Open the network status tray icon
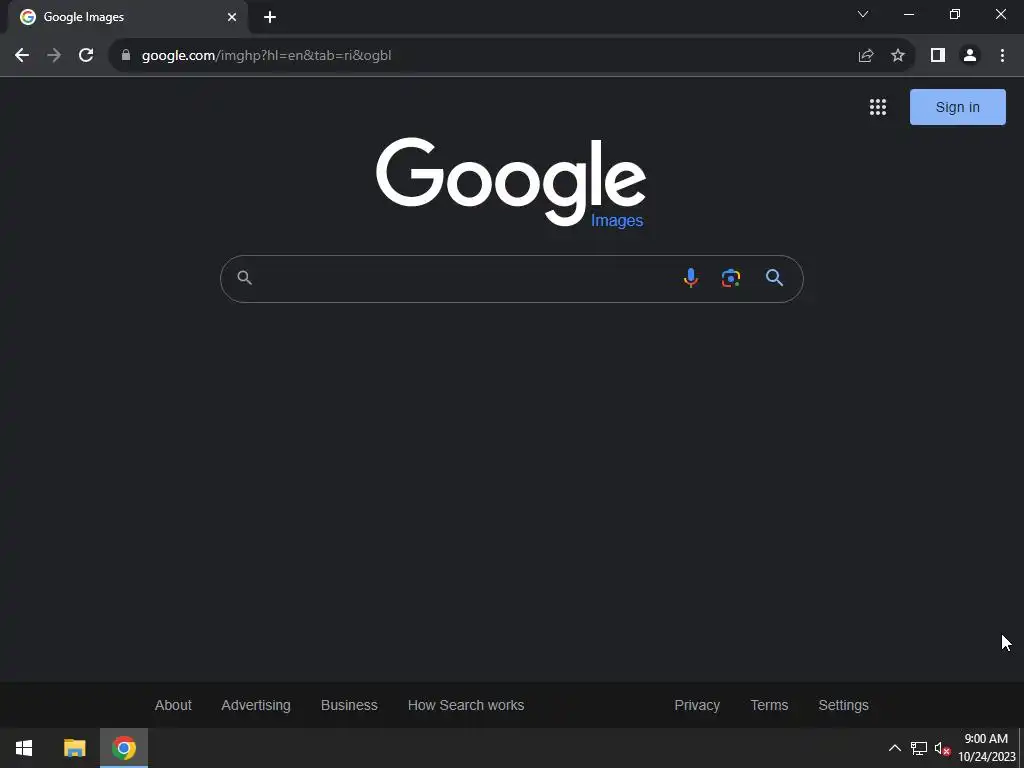 [919, 748]
